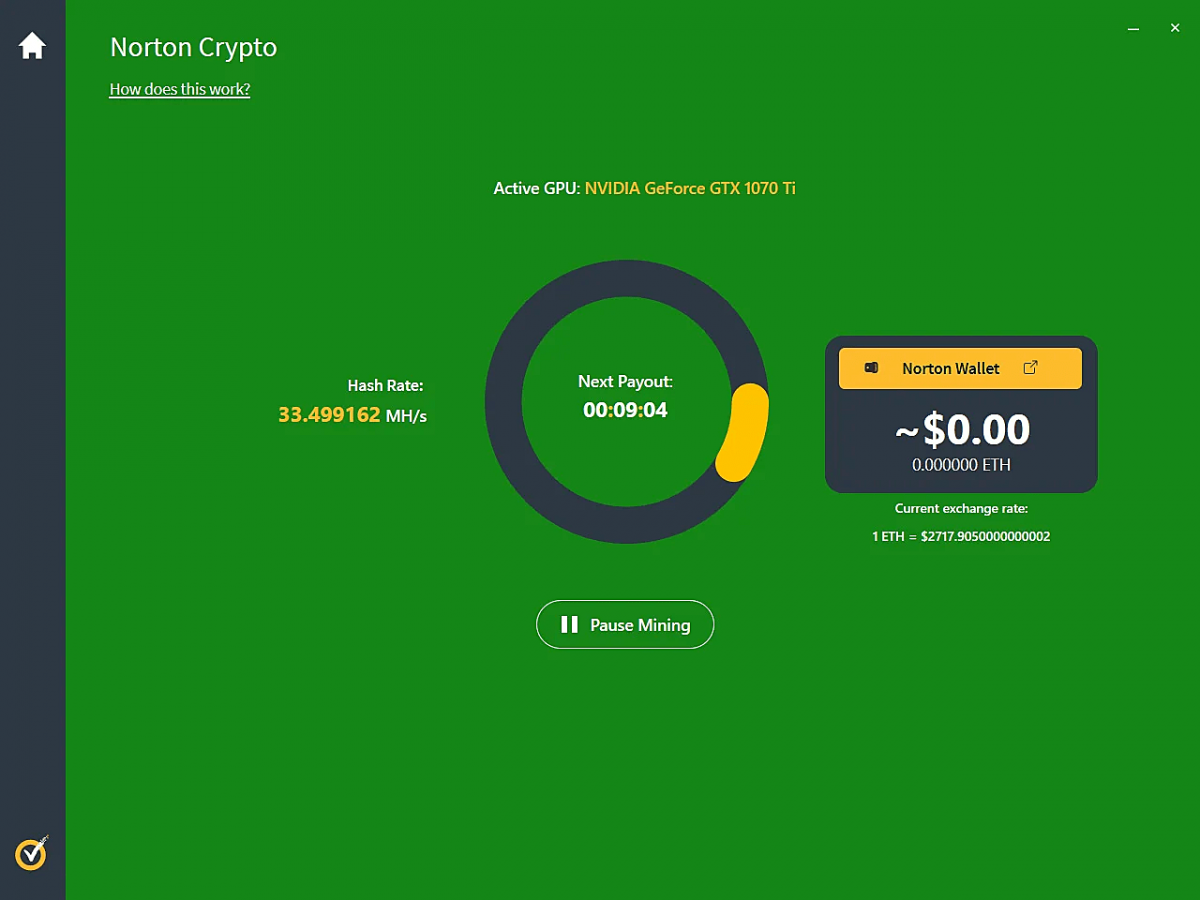Image resolution: width=1200 pixels, height=900 pixels.
Task: Minimize the Norton Crypto window
Action: click(1133, 29)
